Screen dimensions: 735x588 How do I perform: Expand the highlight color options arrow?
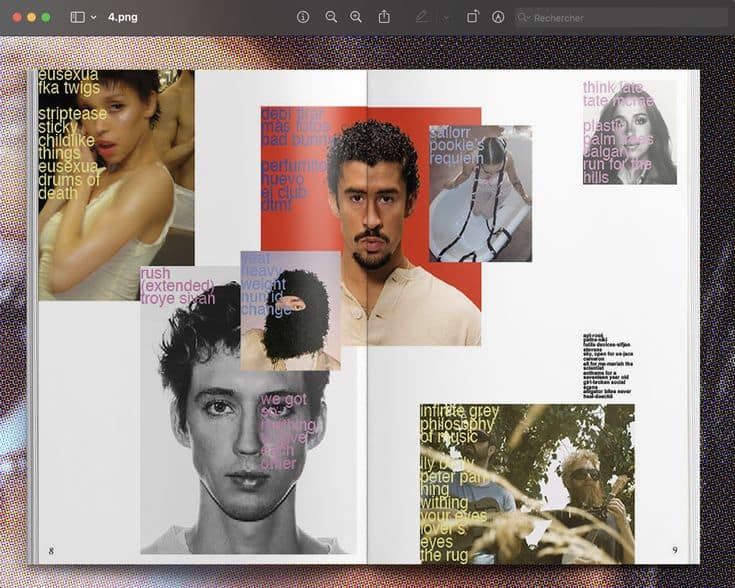pyautogui.click(x=445, y=17)
